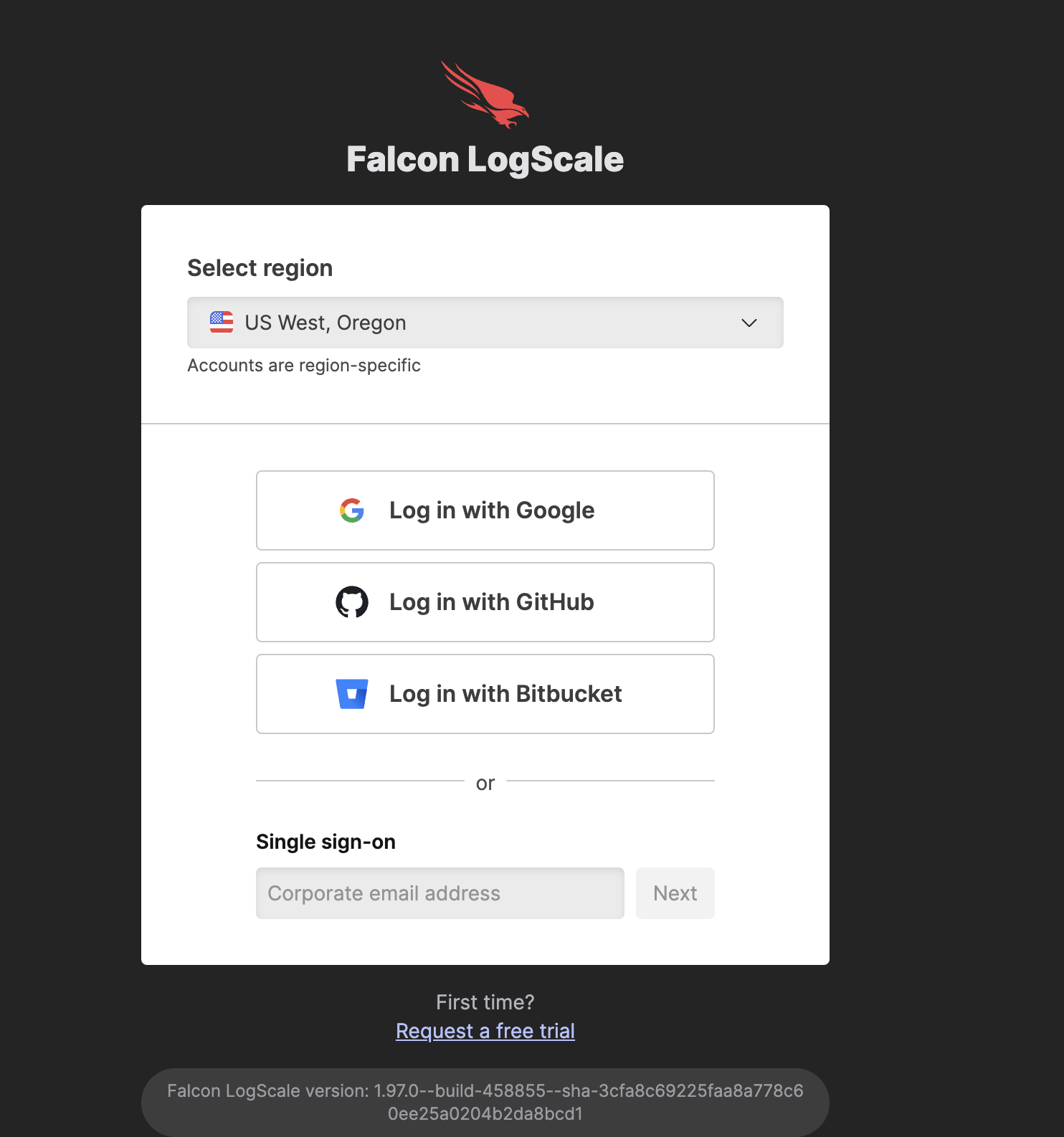Click the 'Accounts are region-specific' helper text

tap(304, 365)
